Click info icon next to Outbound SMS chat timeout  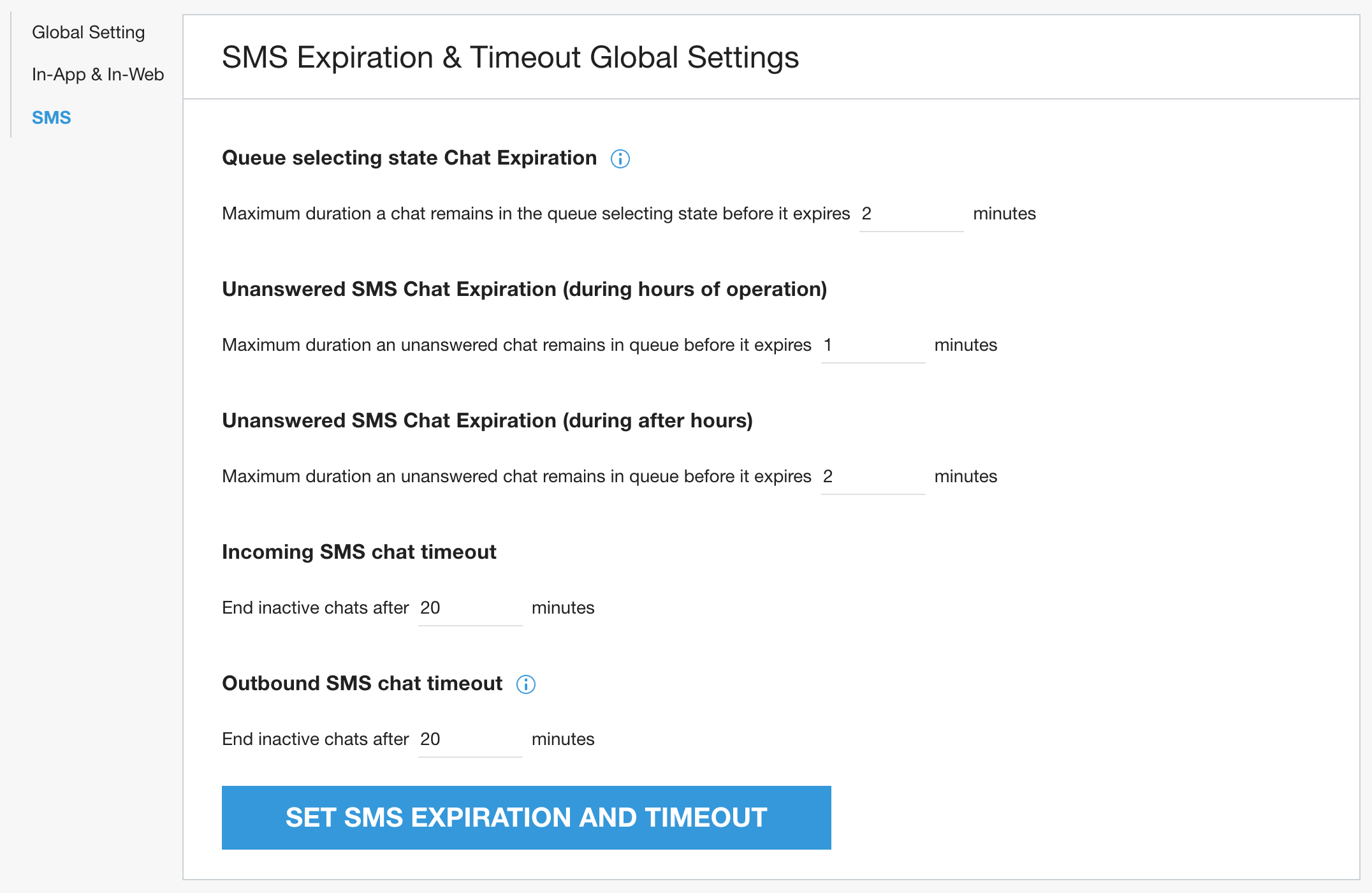(x=525, y=684)
